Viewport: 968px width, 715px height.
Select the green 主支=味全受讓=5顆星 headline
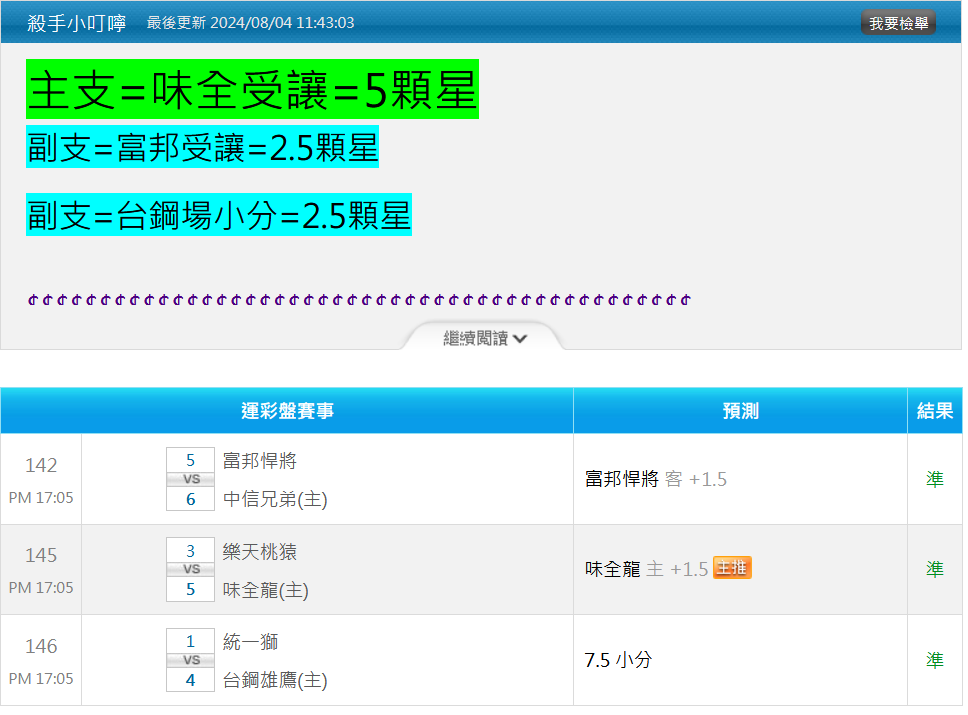pyautogui.click(x=252, y=89)
